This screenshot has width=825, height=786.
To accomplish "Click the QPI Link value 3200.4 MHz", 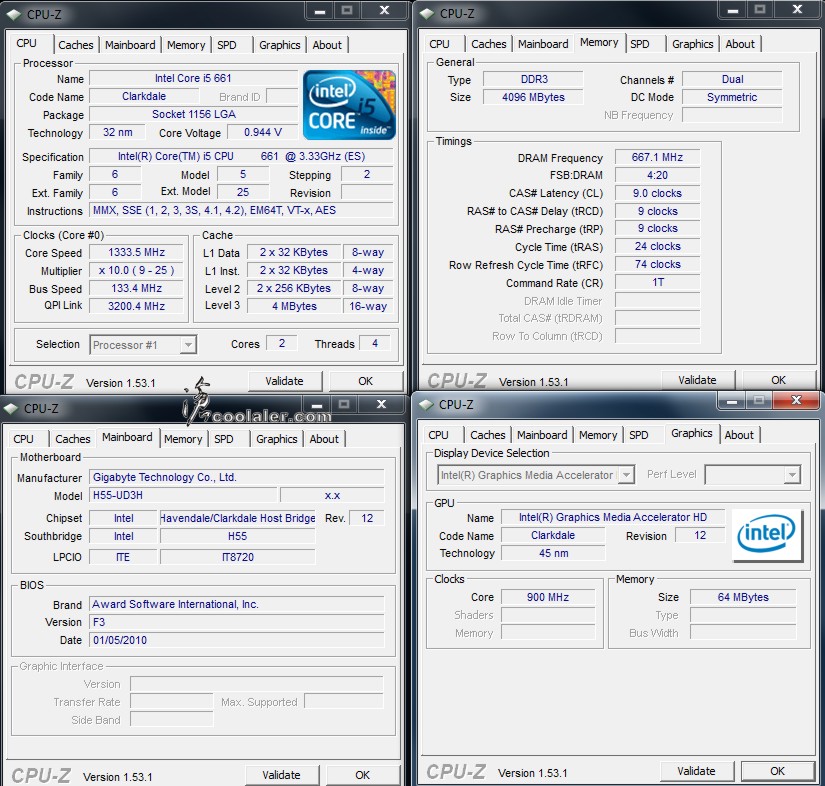I will pyautogui.click(x=136, y=306).
